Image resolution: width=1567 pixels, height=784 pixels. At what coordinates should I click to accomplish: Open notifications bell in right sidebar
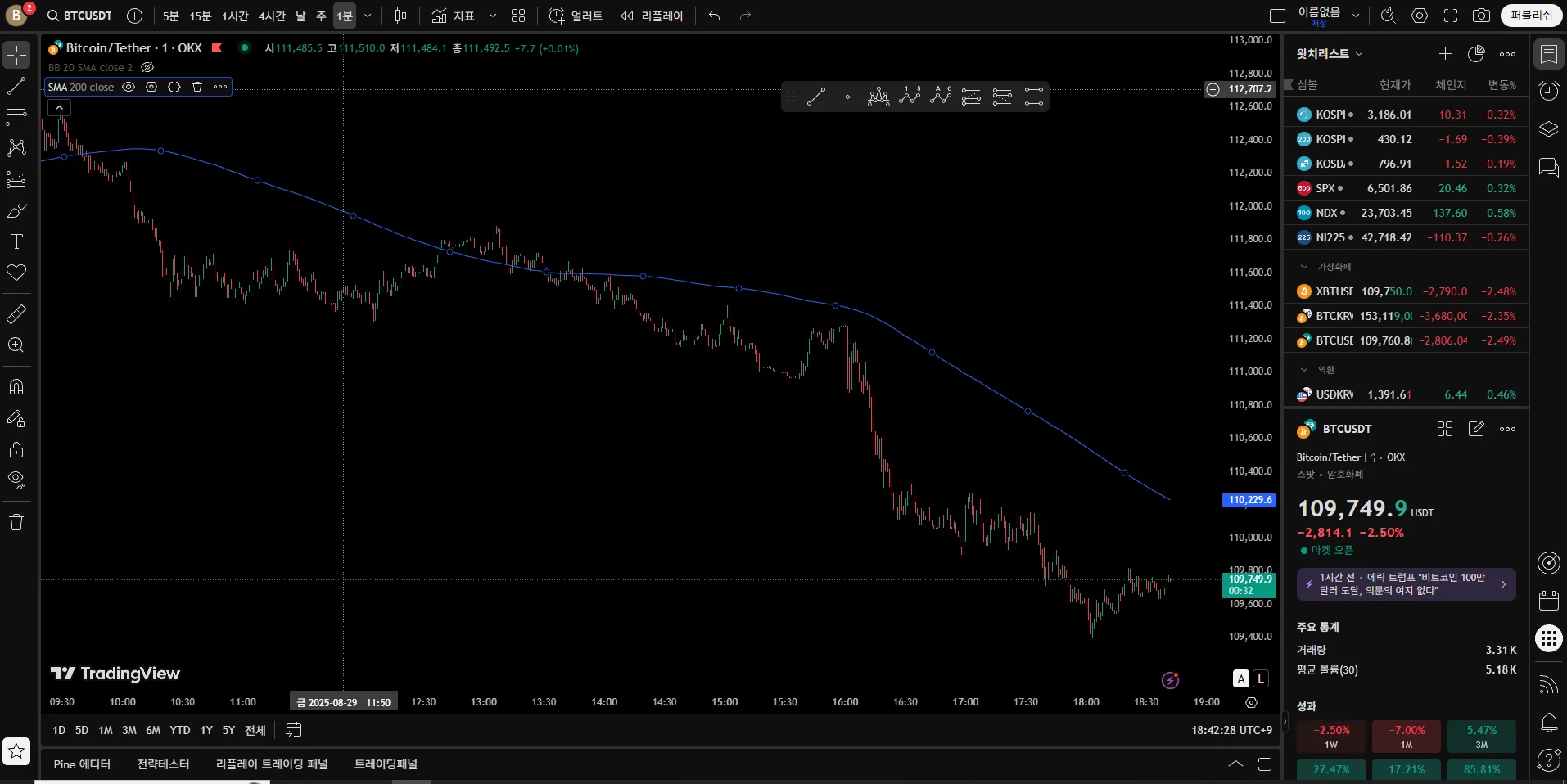pos(1549,723)
